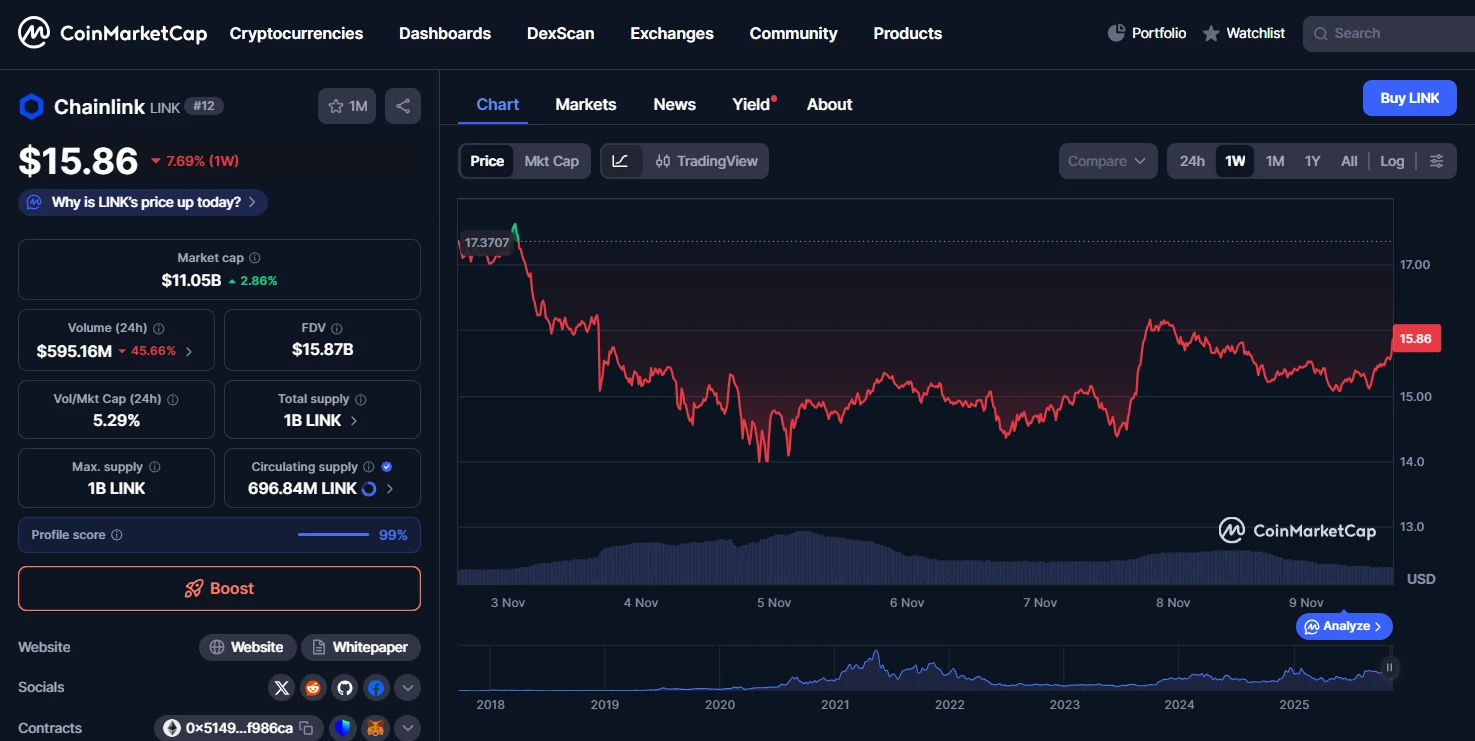This screenshot has width=1475, height=741.
Task: Open Chainlink's GitHub page
Action: pos(344,688)
